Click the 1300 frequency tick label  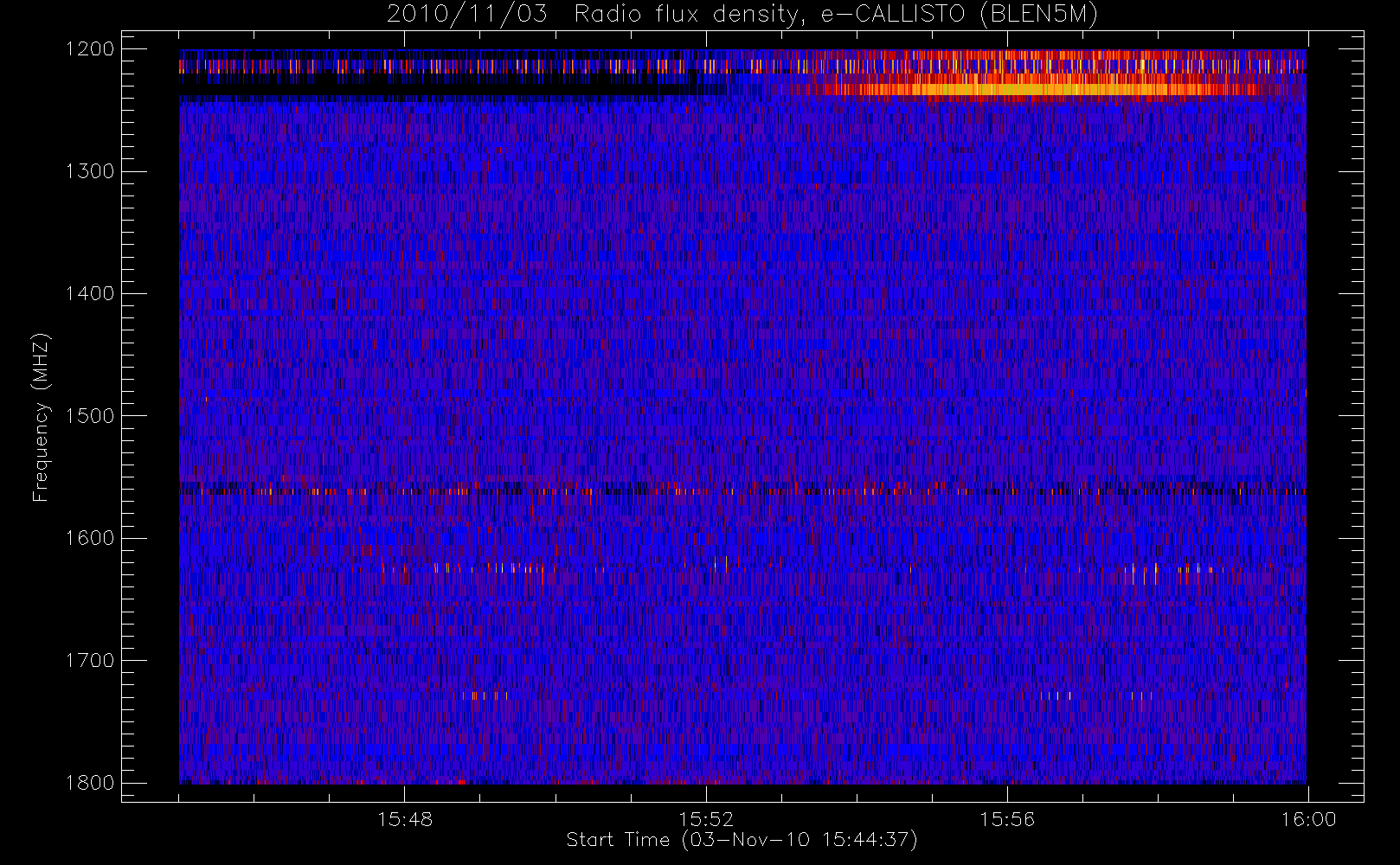click(90, 171)
